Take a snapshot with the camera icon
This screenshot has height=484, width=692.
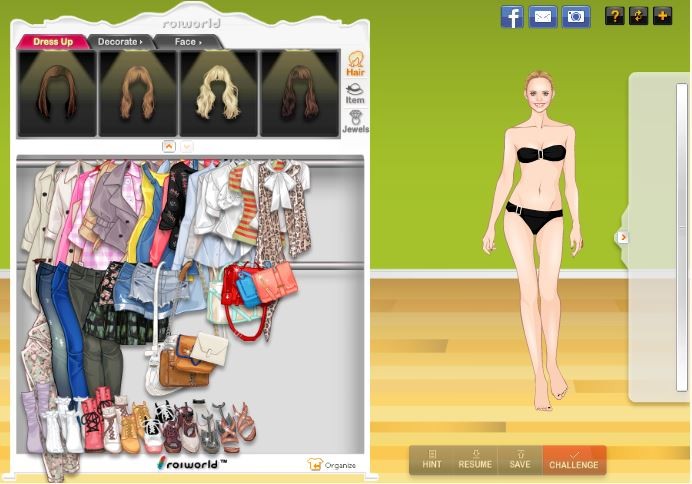[575, 16]
